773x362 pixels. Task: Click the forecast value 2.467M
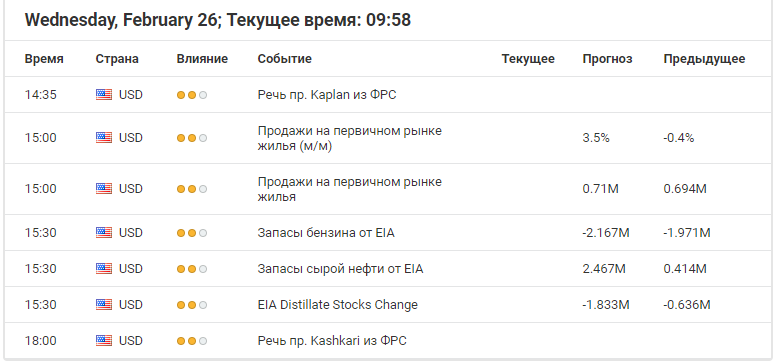(604, 269)
